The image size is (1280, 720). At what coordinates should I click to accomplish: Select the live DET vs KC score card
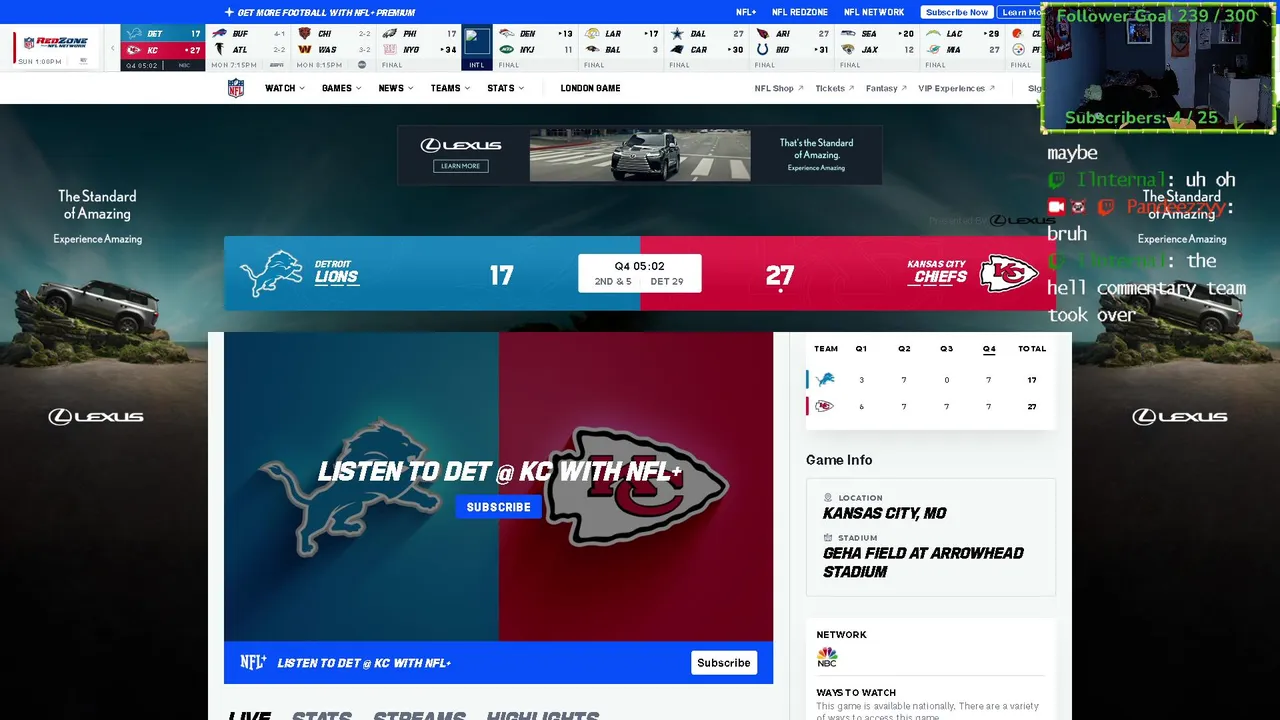[x=163, y=48]
